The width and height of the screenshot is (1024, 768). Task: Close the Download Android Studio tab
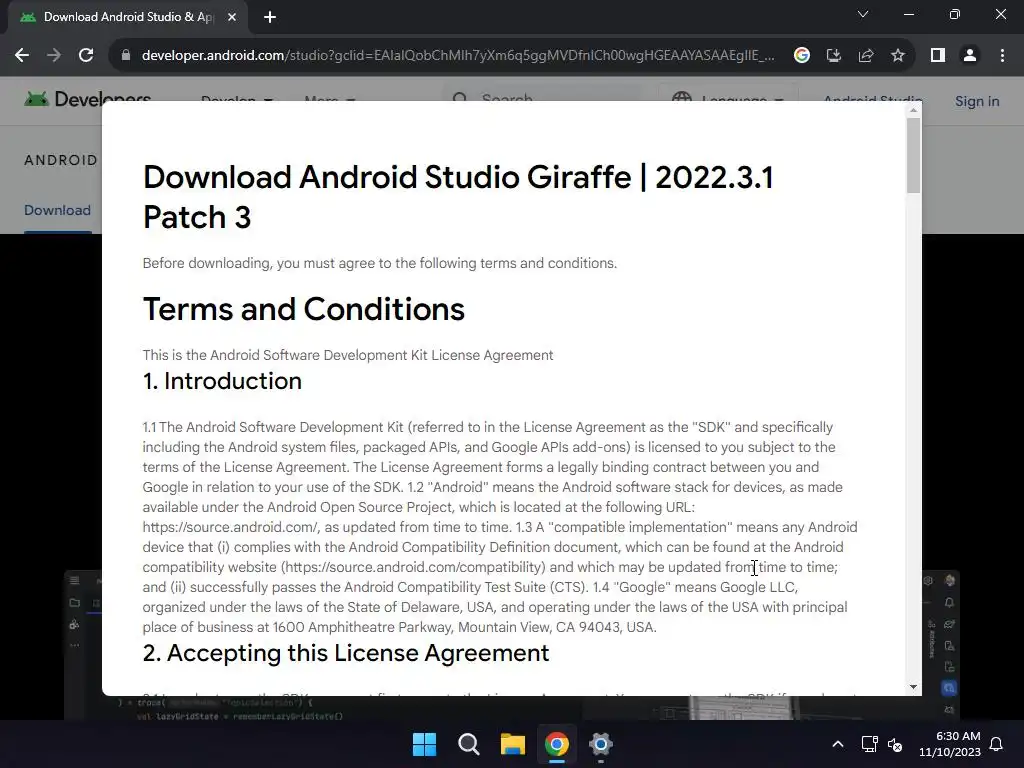click(x=232, y=17)
